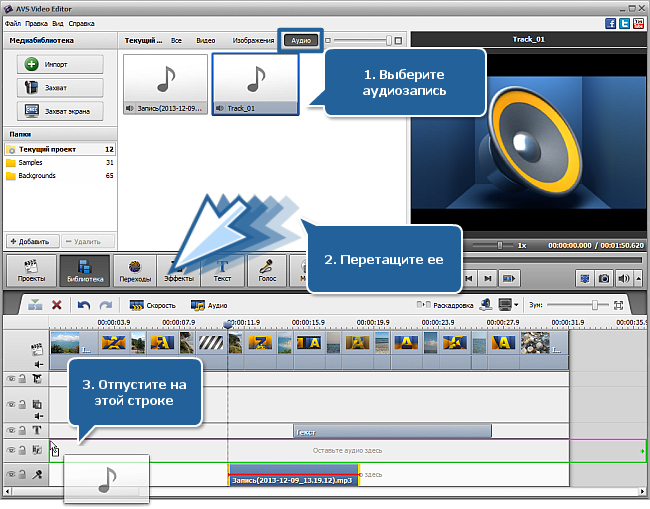Lock the voice recording track
This screenshot has width=650, height=509.
22,474
